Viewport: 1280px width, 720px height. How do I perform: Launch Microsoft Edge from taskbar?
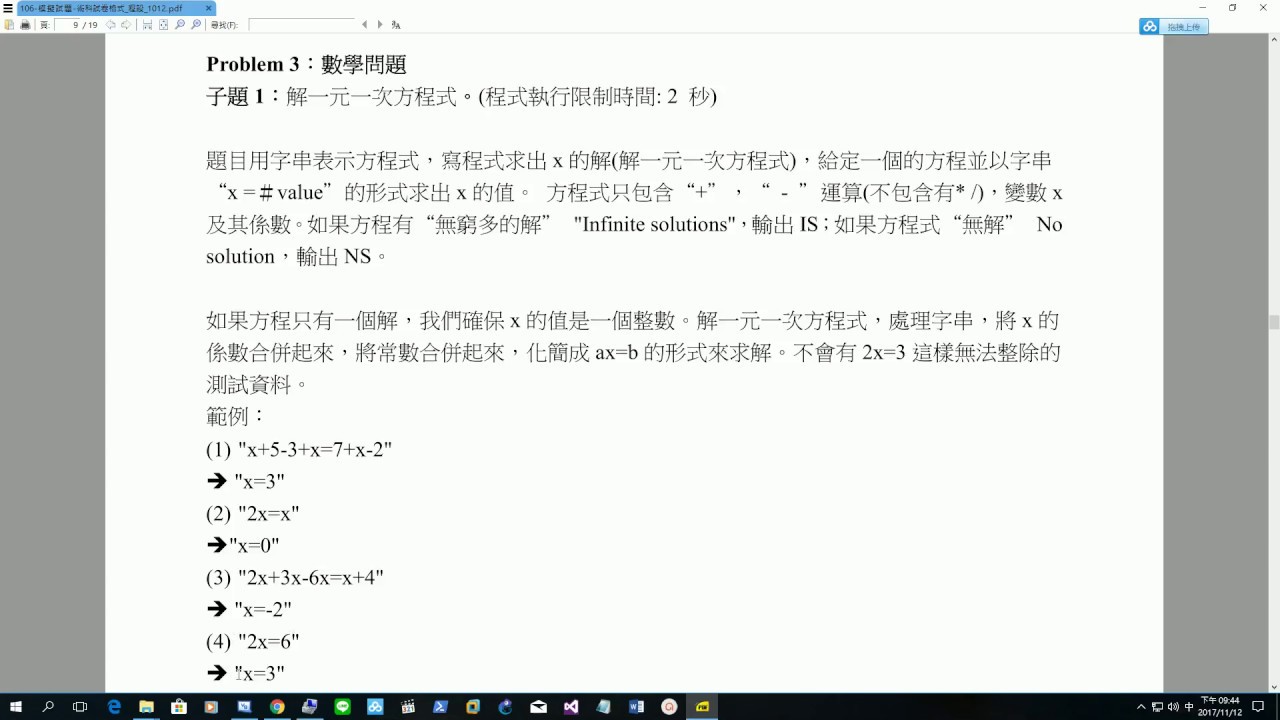click(114, 707)
